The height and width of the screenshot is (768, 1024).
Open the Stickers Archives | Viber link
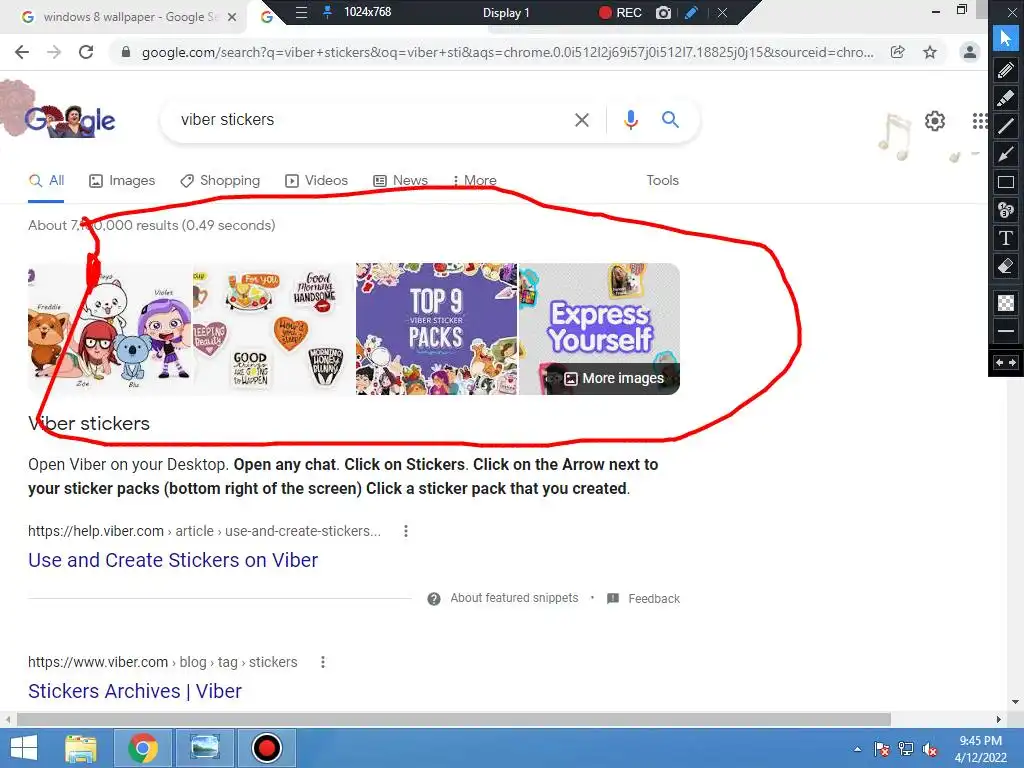(135, 691)
